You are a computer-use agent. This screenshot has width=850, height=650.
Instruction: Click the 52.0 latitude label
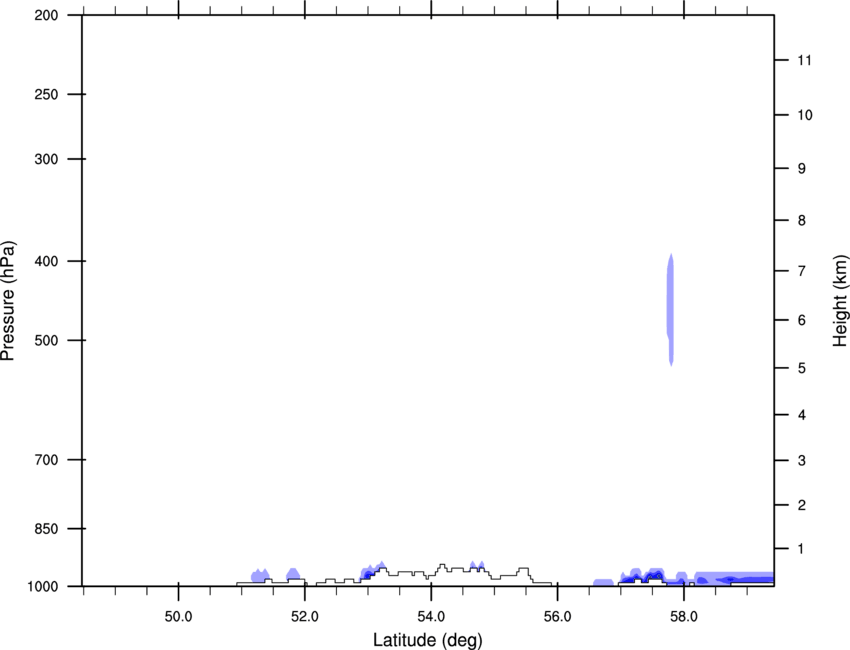coord(305,617)
